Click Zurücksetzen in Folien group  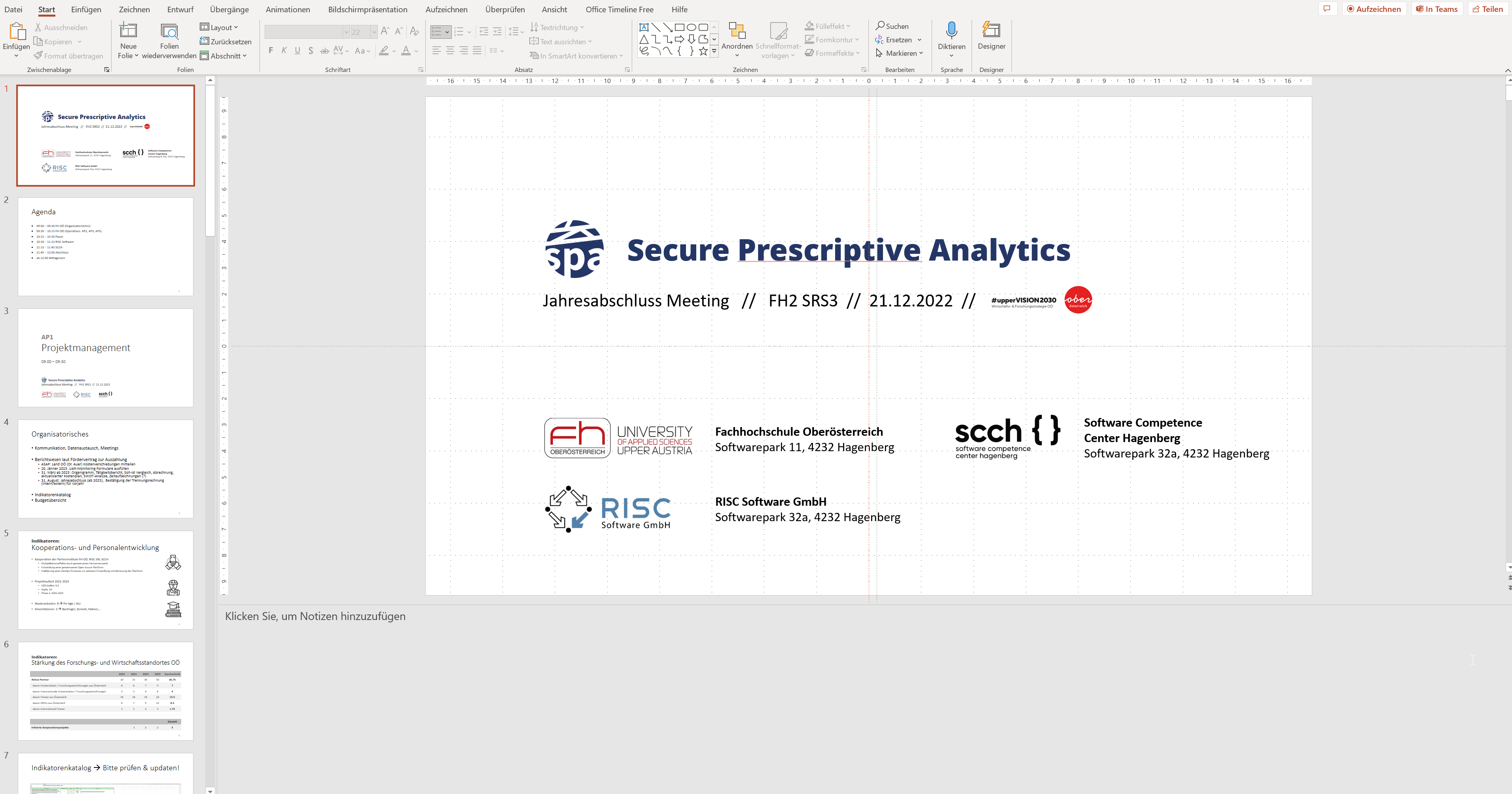click(x=225, y=41)
